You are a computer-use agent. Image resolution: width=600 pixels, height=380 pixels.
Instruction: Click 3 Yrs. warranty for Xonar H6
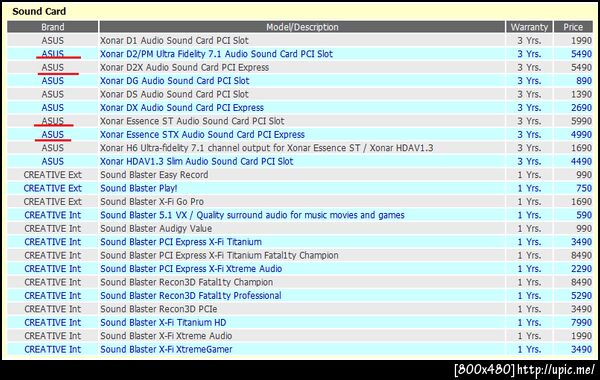click(529, 148)
